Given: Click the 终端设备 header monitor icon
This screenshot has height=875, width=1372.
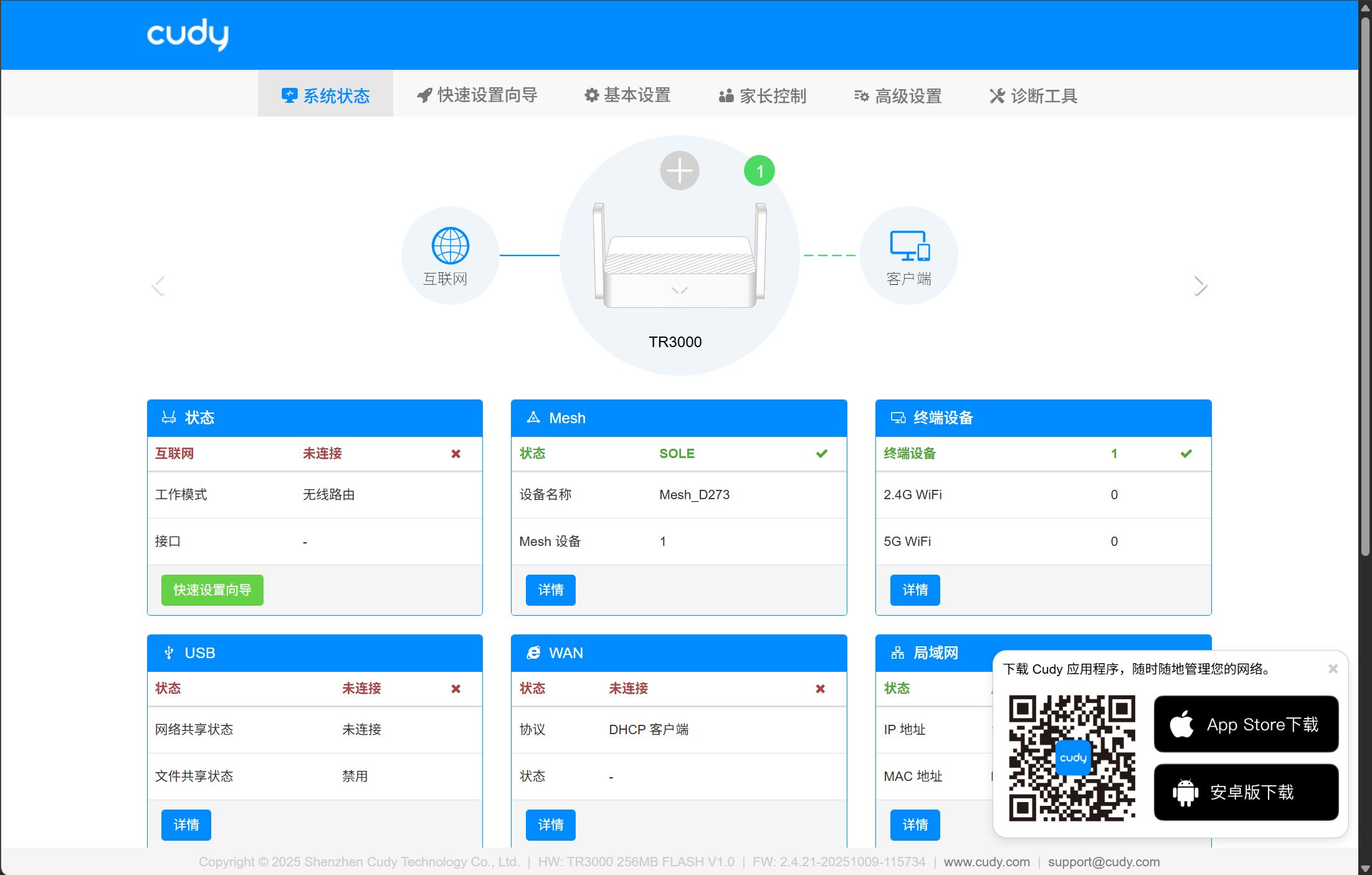Looking at the screenshot, I should click(x=898, y=418).
